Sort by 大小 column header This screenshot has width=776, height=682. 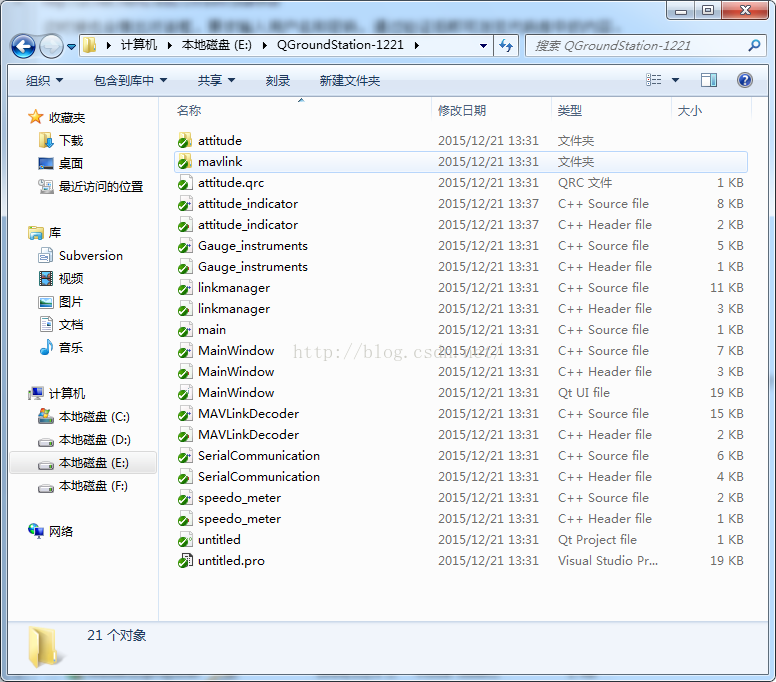click(x=689, y=110)
